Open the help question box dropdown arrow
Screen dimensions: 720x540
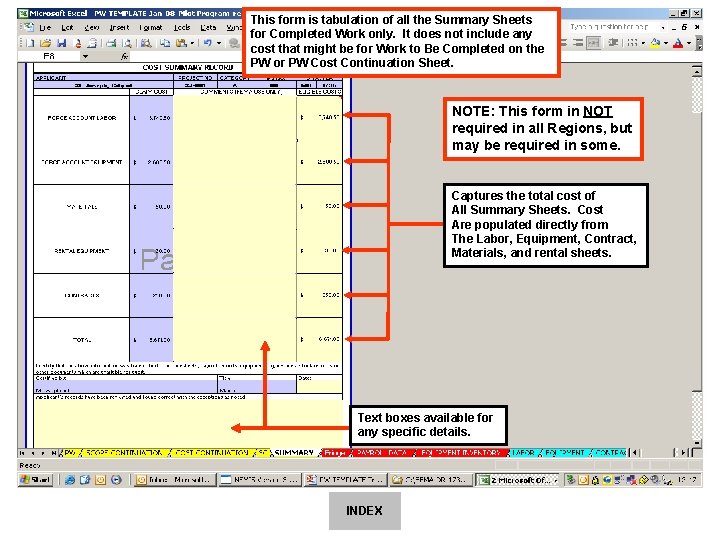click(x=663, y=28)
